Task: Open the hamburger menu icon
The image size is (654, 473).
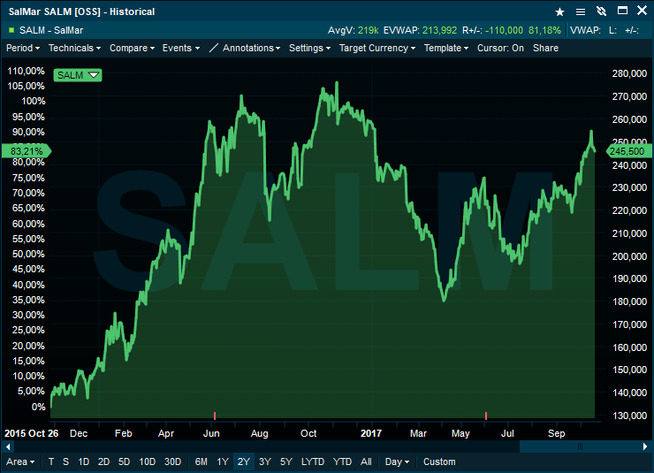Action: pos(580,12)
